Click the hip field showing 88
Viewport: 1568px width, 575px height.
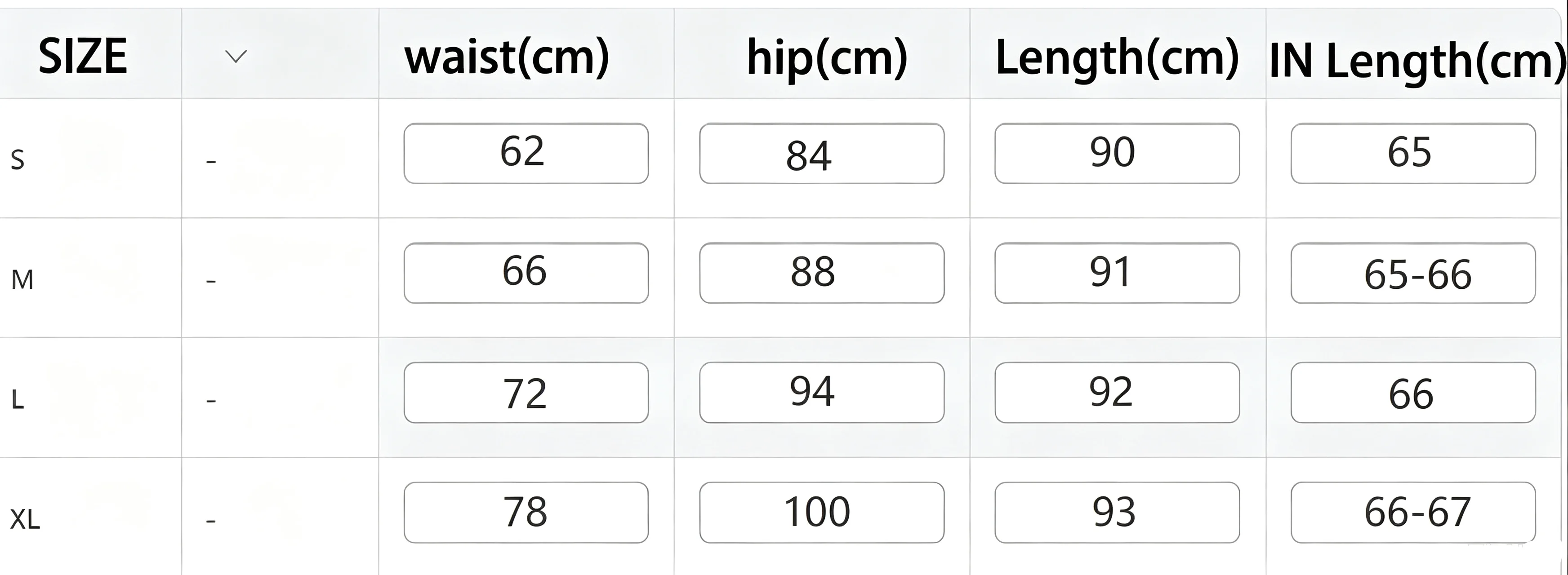click(x=822, y=273)
